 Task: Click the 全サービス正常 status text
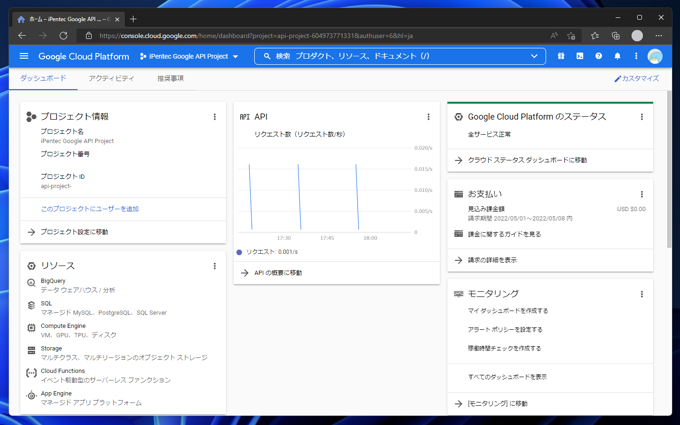click(489, 134)
